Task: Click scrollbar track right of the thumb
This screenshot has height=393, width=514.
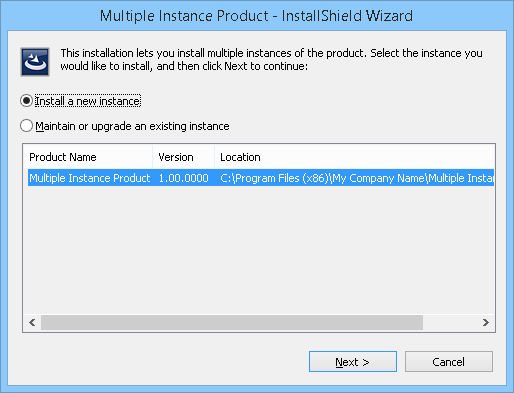Action: [450, 323]
